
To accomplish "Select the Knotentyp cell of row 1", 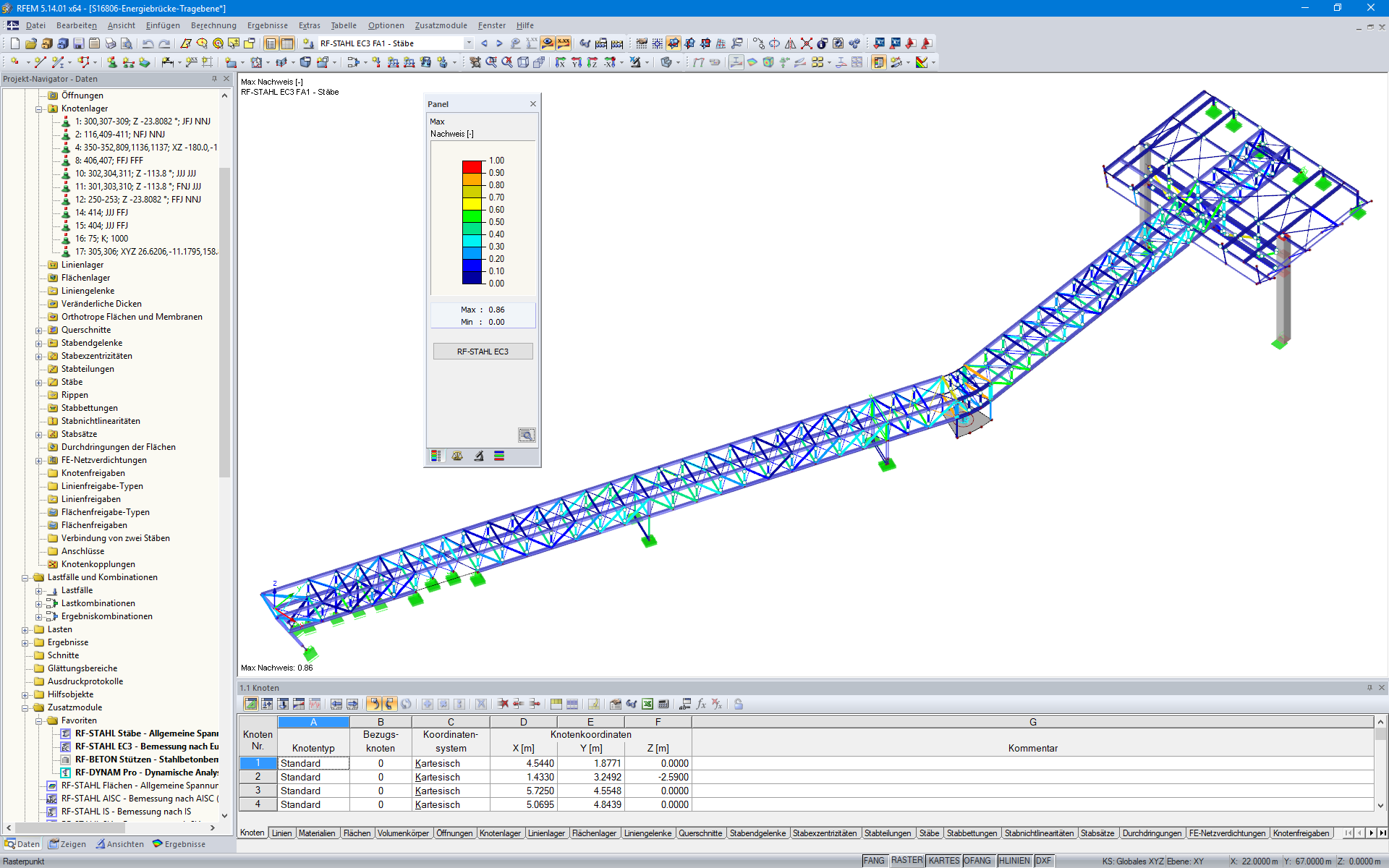I will click(x=313, y=763).
